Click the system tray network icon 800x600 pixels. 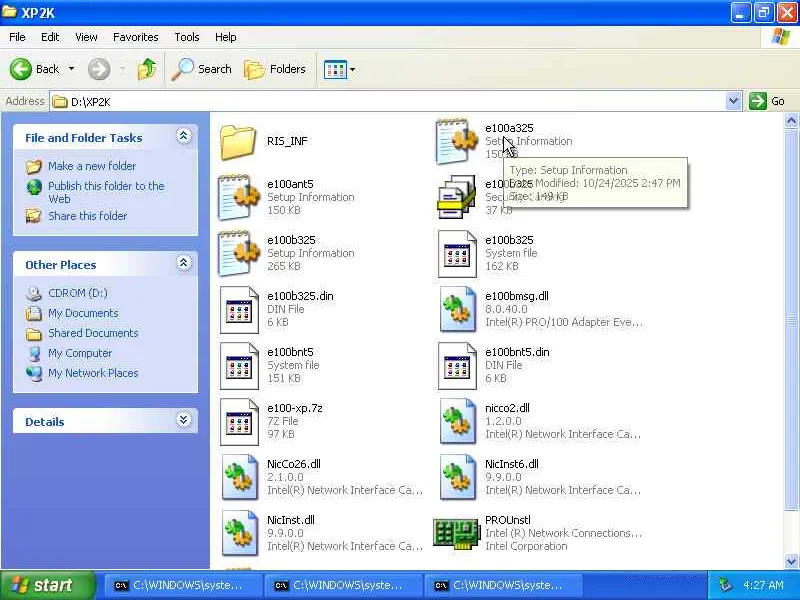pyautogui.click(x=725, y=585)
